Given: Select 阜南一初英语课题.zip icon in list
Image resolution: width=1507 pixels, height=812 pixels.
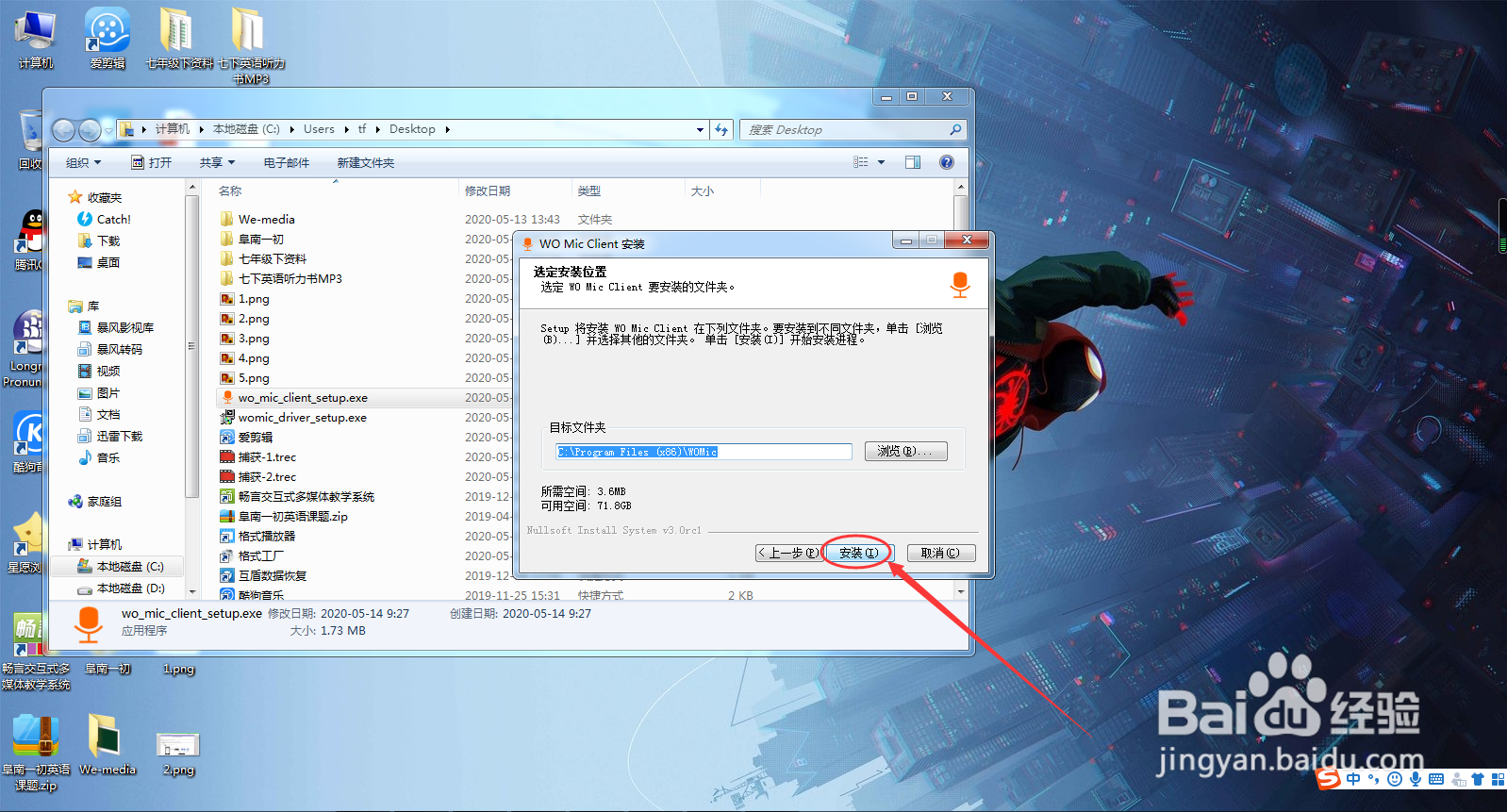Looking at the screenshot, I should (226, 516).
